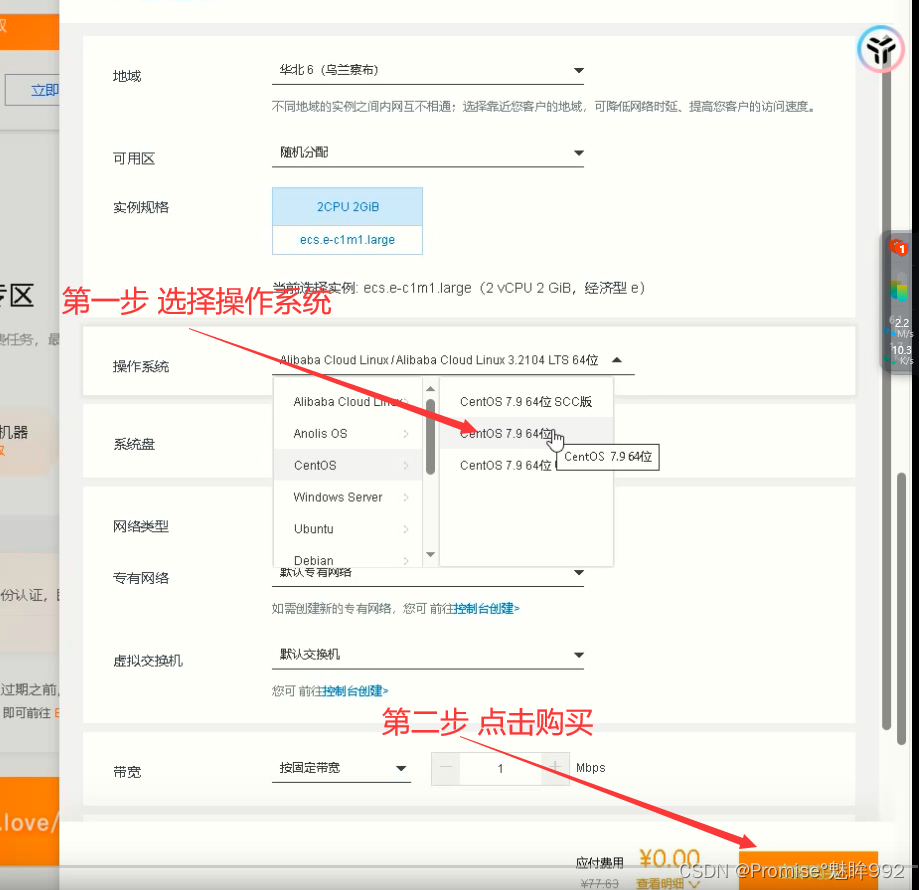The image size is (919, 890).
Task: Click the bandwidth value field showing 1
Action: coord(500,768)
